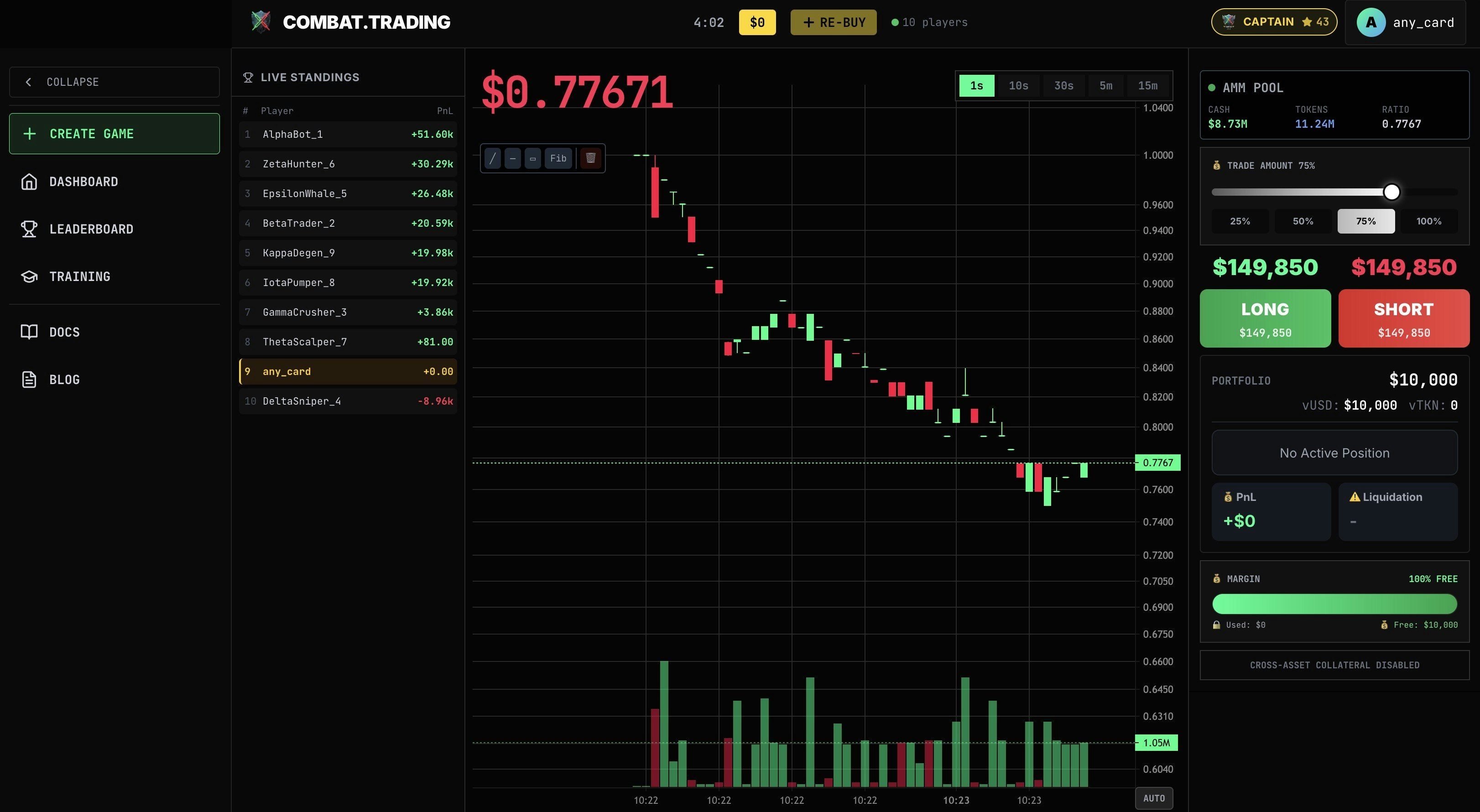Open the Training section in sidebar
Screen dimensions: 1480x812
coord(80,276)
